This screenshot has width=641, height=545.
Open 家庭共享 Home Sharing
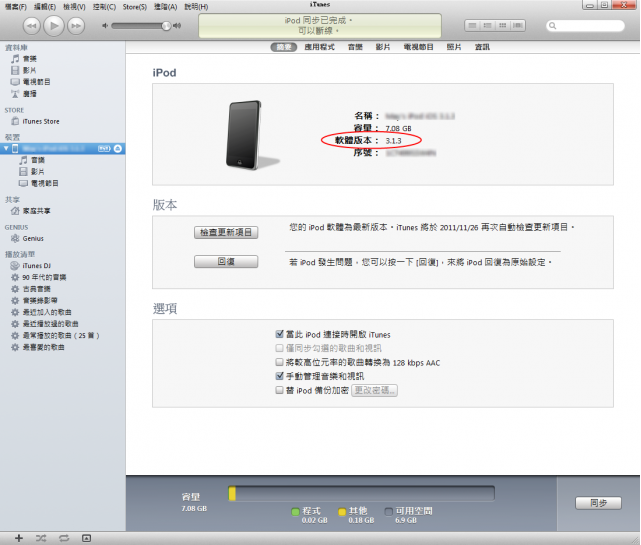tap(36, 211)
